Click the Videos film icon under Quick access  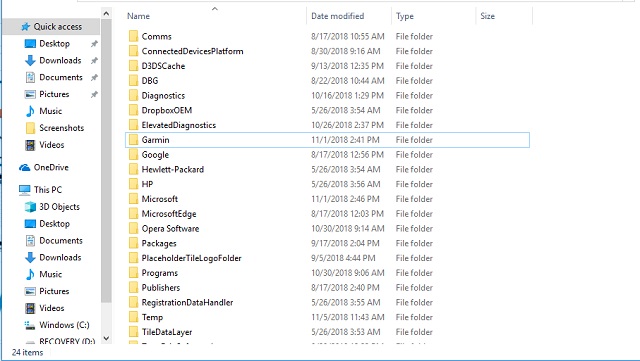(x=30, y=145)
